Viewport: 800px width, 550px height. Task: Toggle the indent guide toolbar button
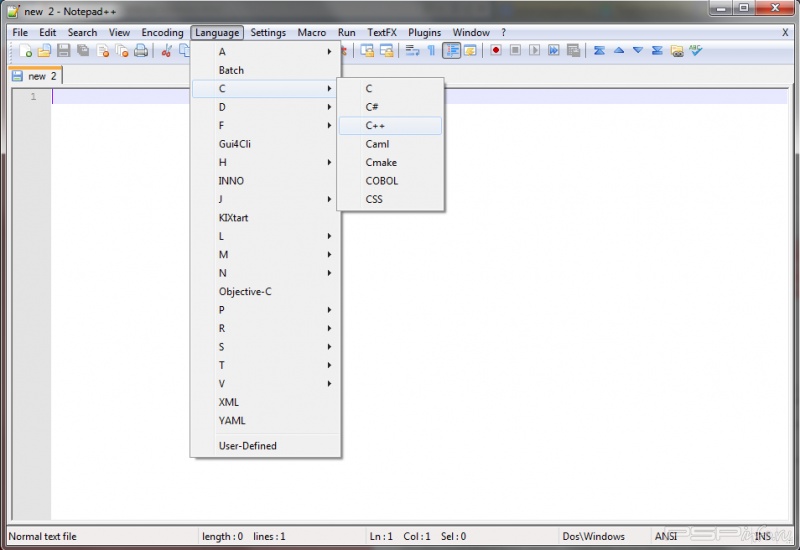pos(451,51)
